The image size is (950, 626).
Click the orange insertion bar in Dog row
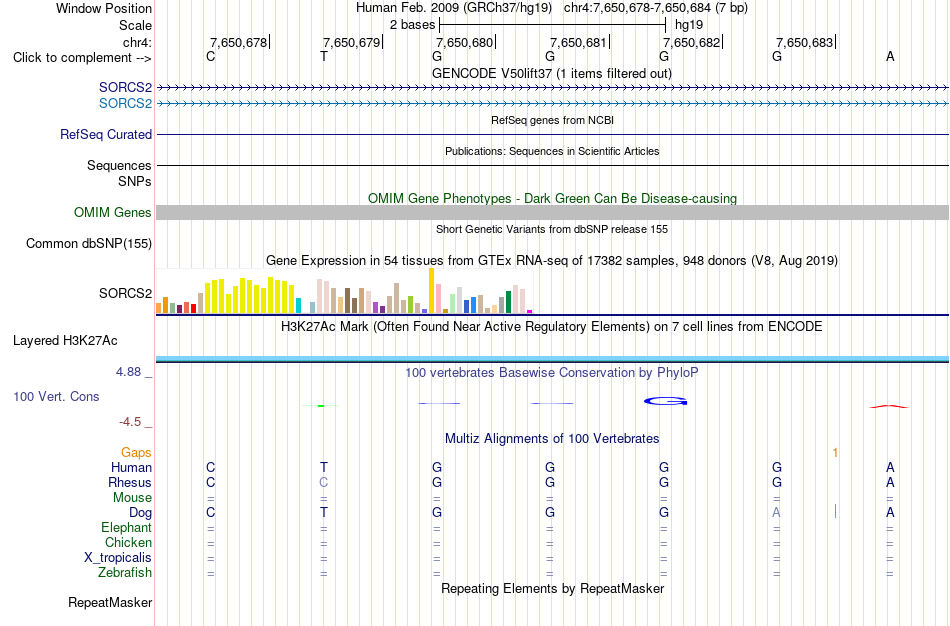[835, 511]
